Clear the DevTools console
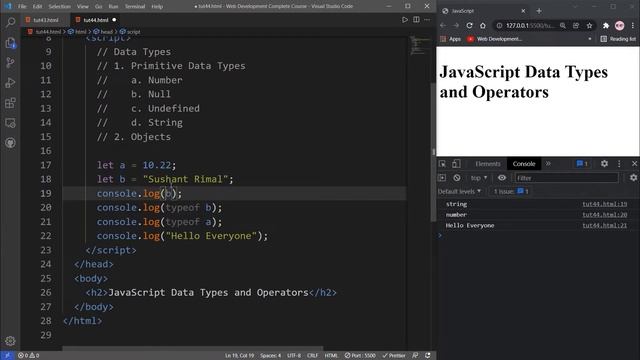The height and width of the screenshot is (360, 640). (457, 178)
